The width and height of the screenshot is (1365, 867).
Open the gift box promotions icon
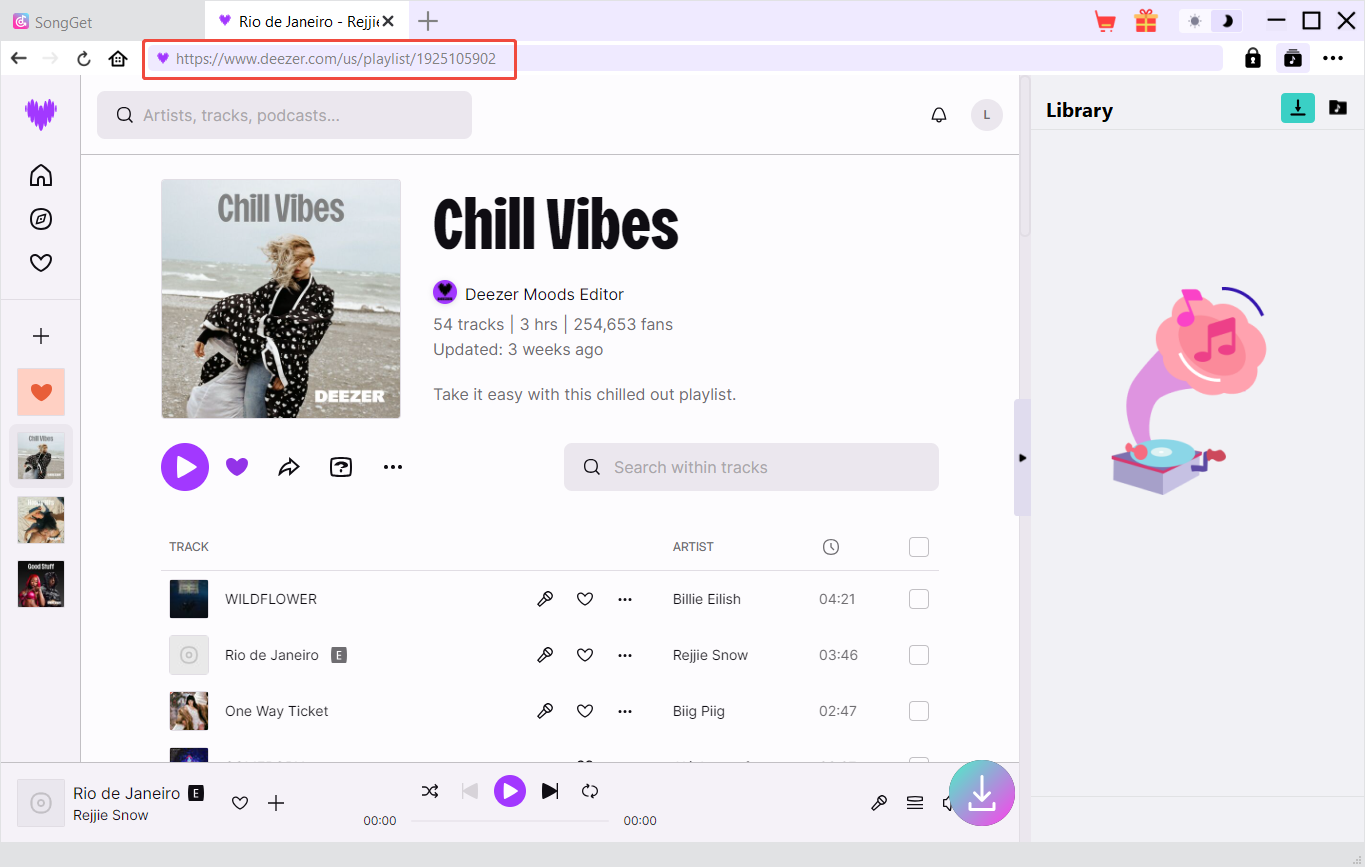click(1145, 21)
